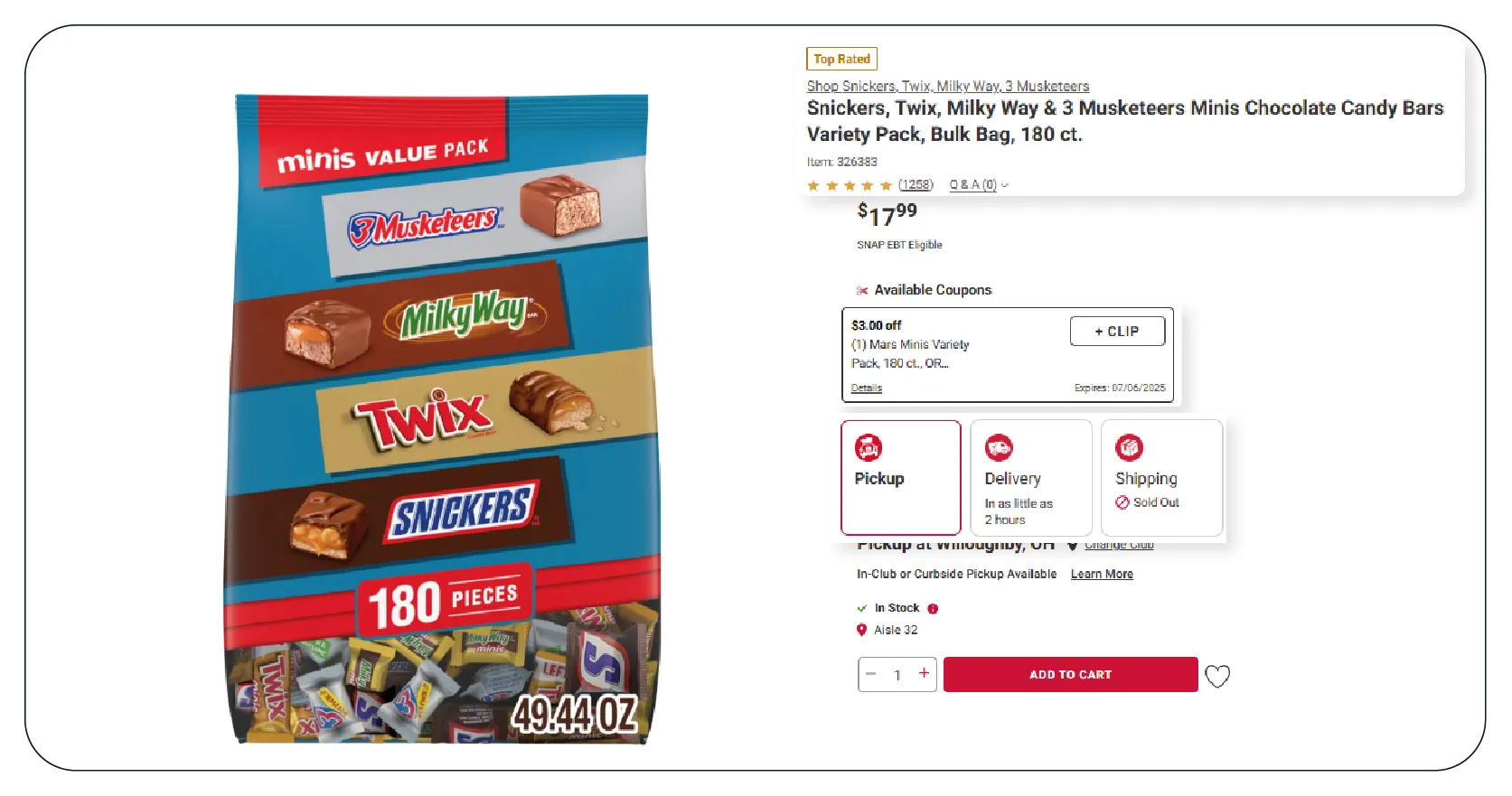Click the heart wishlist icon
Screen dimensions: 1512x796
[x=1216, y=676]
